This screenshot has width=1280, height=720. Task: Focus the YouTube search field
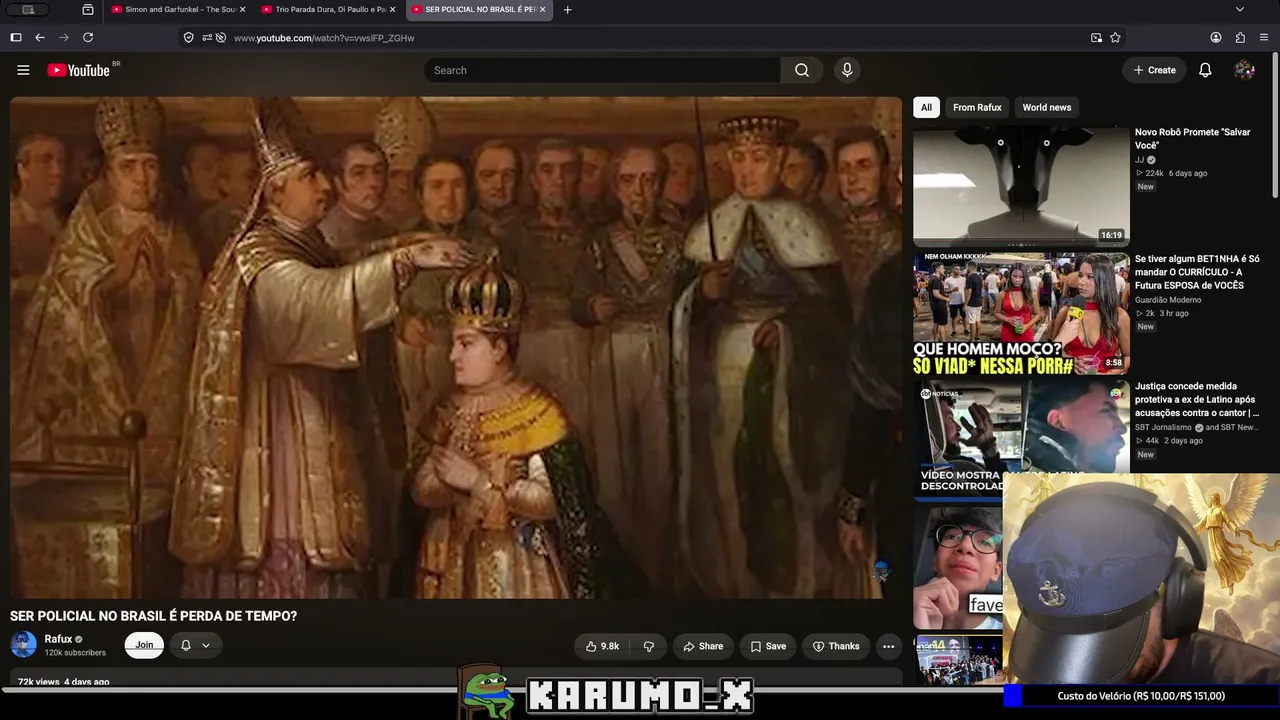point(602,70)
